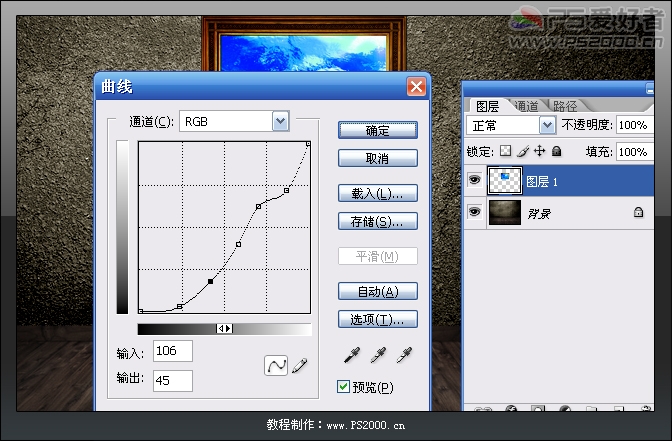672x441 pixels.
Task: Lock transparent pixels in Layers panel
Action: 506,151
